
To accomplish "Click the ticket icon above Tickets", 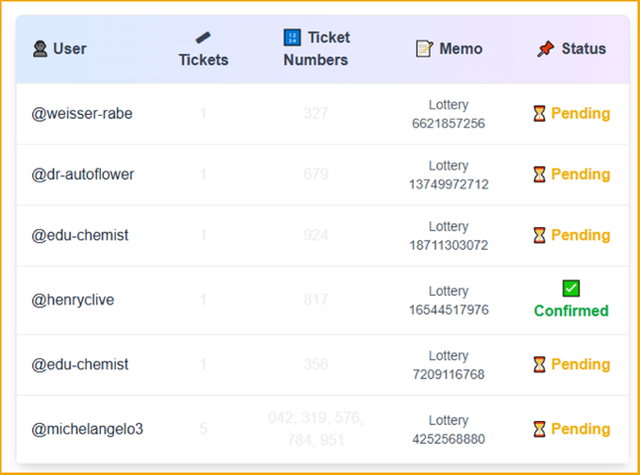I will coord(203,38).
